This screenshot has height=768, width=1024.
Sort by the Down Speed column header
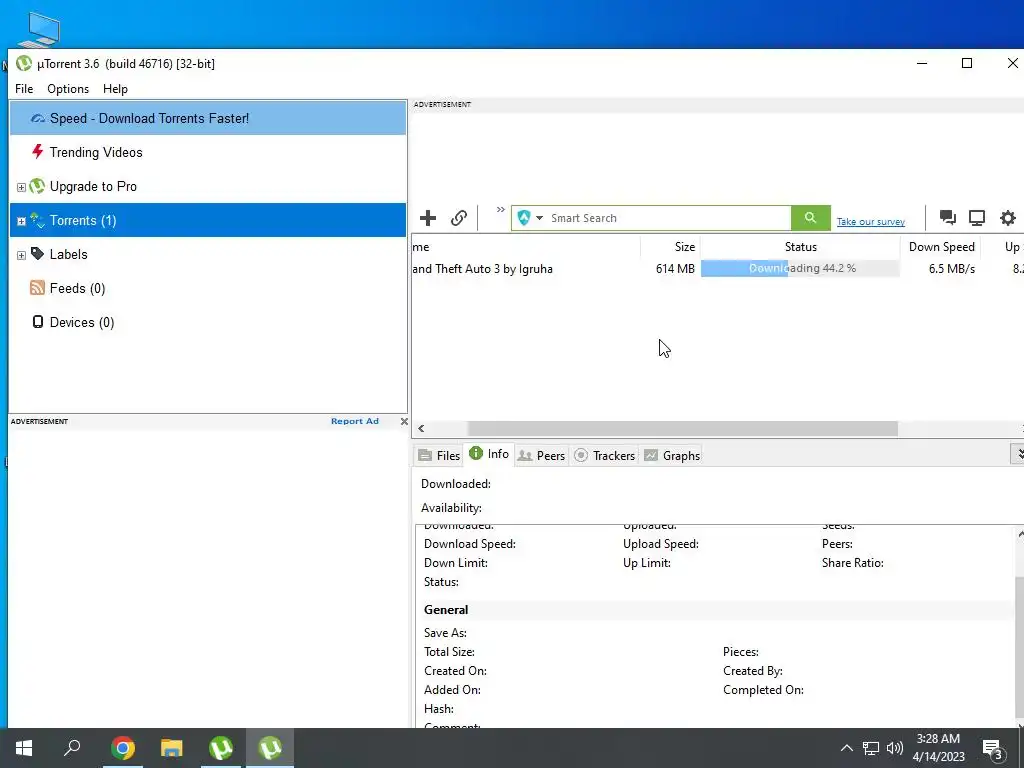941,247
